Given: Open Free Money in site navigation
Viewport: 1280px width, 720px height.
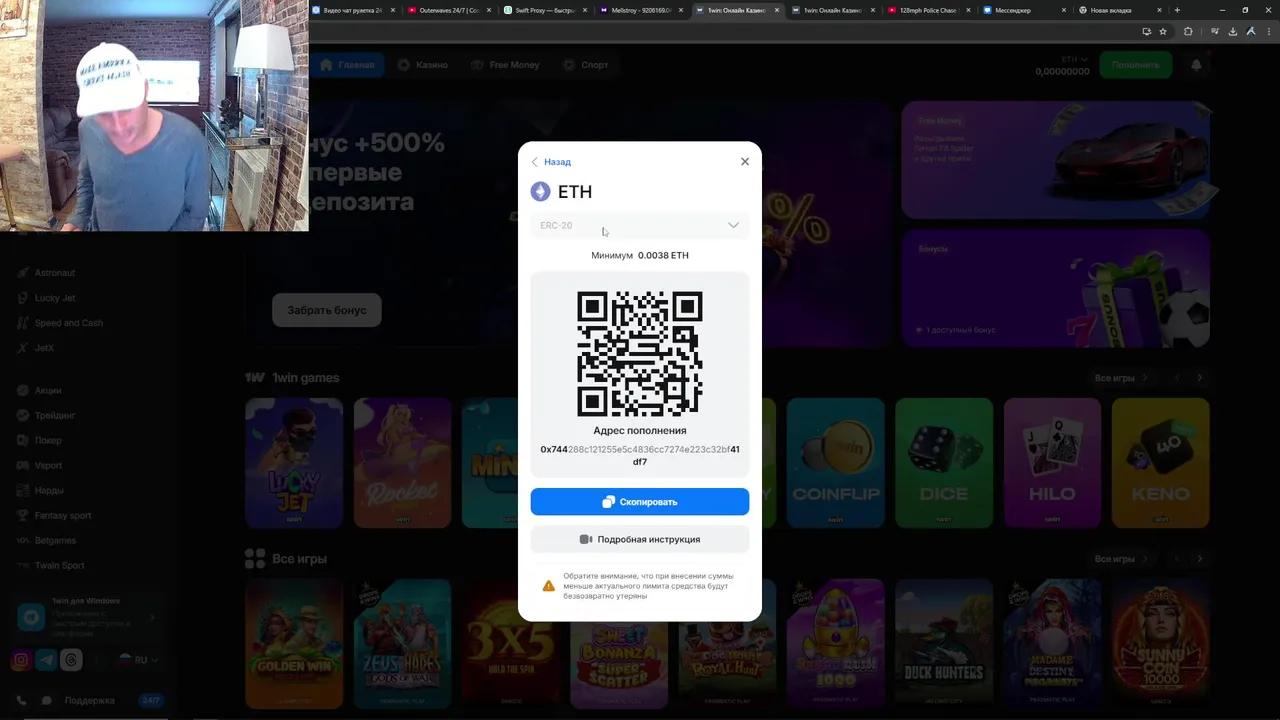Looking at the screenshot, I should 505,65.
